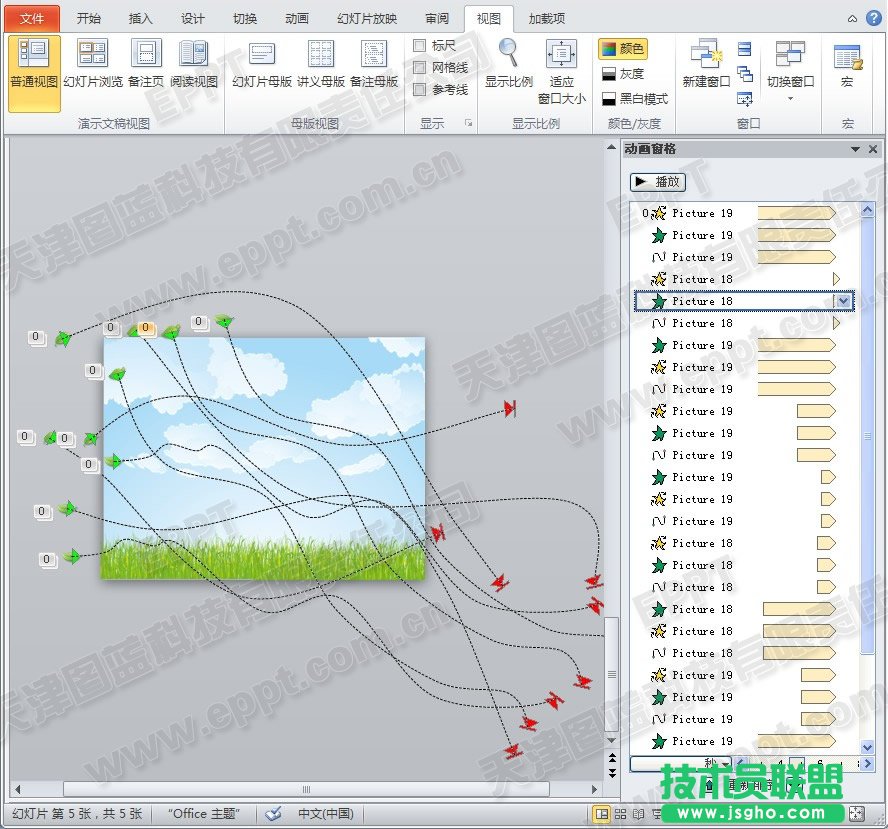888x829 pixels.
Task: Open 幻灯片浏览 slide sorter view
Action: pos(93,54)
